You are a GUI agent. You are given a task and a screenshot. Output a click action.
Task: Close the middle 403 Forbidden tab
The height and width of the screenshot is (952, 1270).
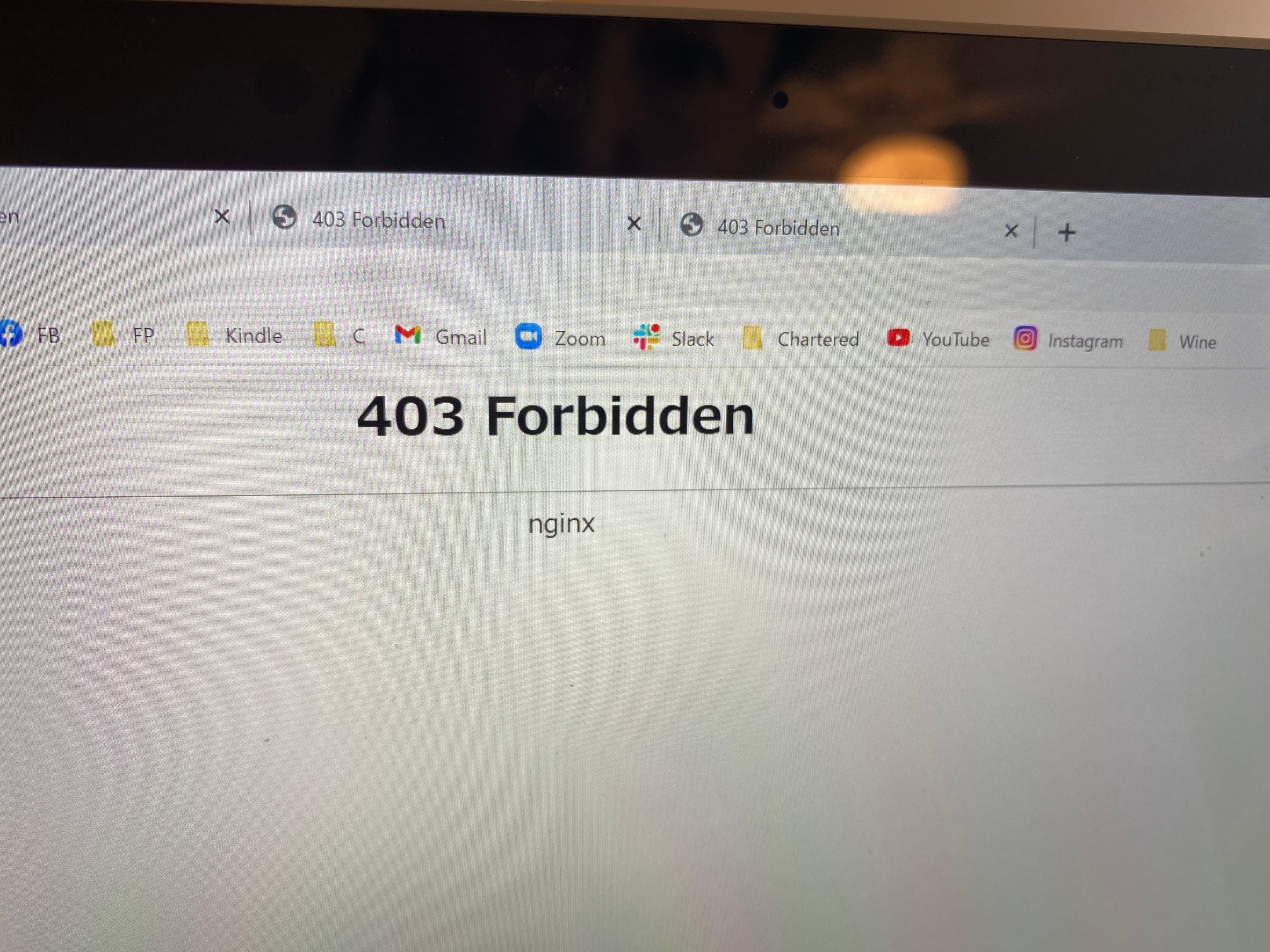point(634,223)
